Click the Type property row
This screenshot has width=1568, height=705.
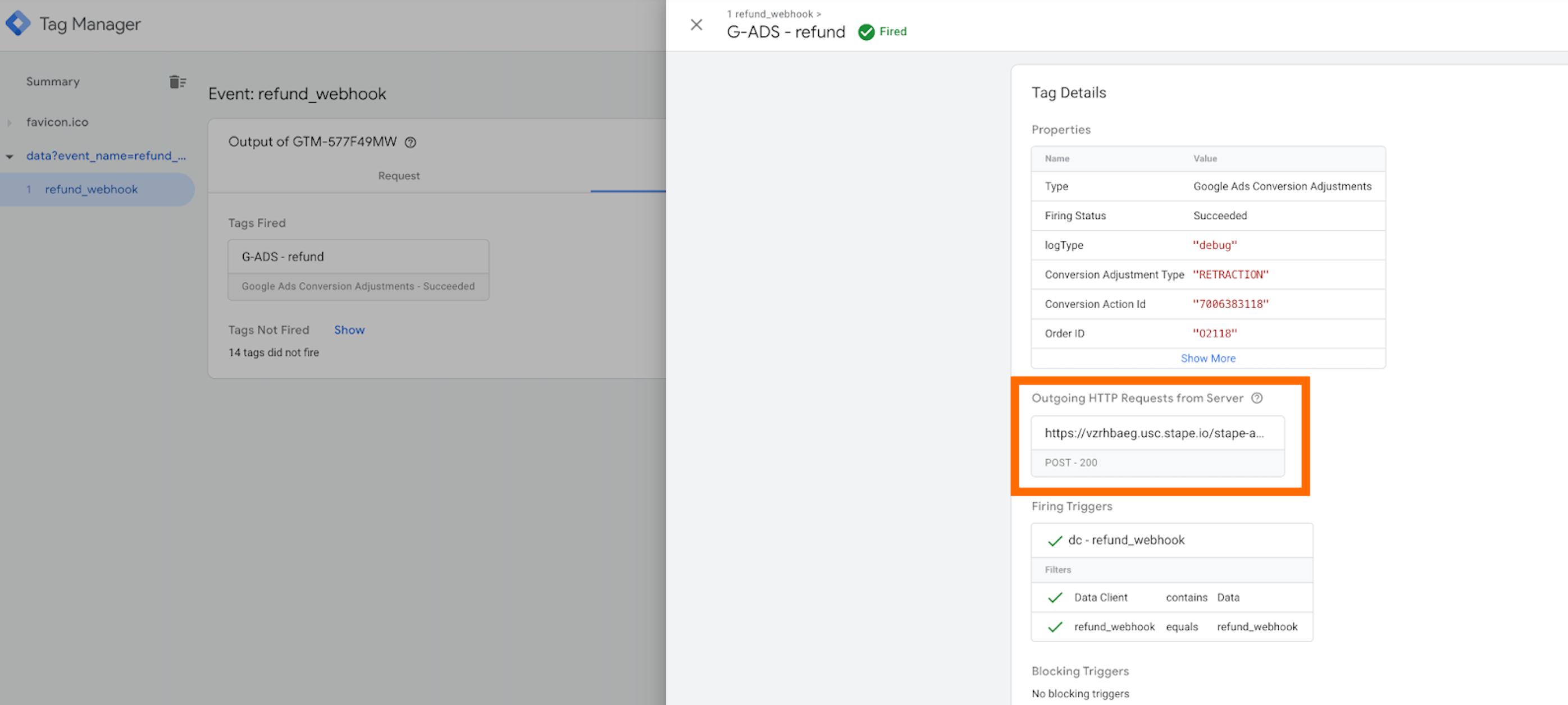tap(1208, 186)
